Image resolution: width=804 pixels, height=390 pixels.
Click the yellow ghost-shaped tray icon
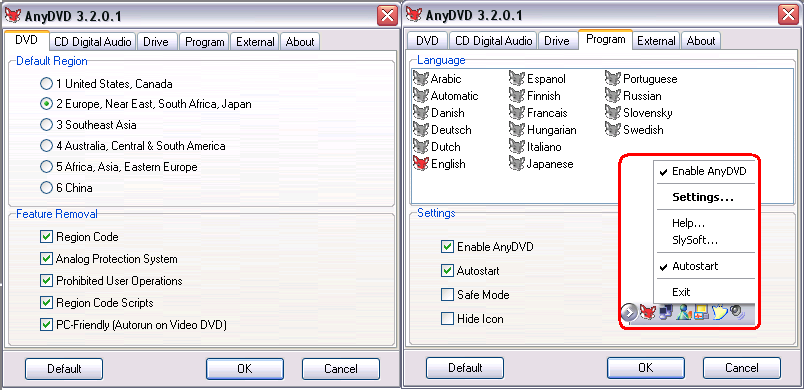(719, 312)
